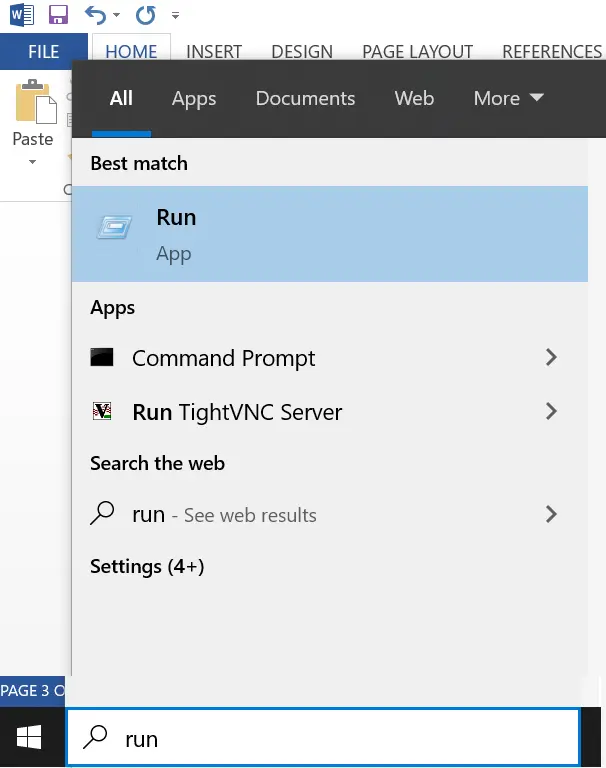Image resolution: width=606 pixels, height=768 pixels.
Task: Switch to the INSERT ribbon tab
Action: coord(214,51)
